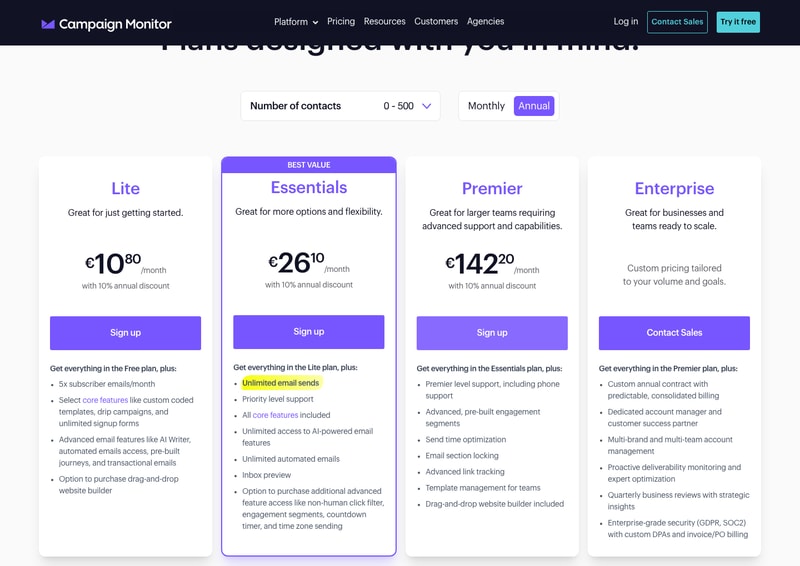Click Priority level support bullet

278,399
